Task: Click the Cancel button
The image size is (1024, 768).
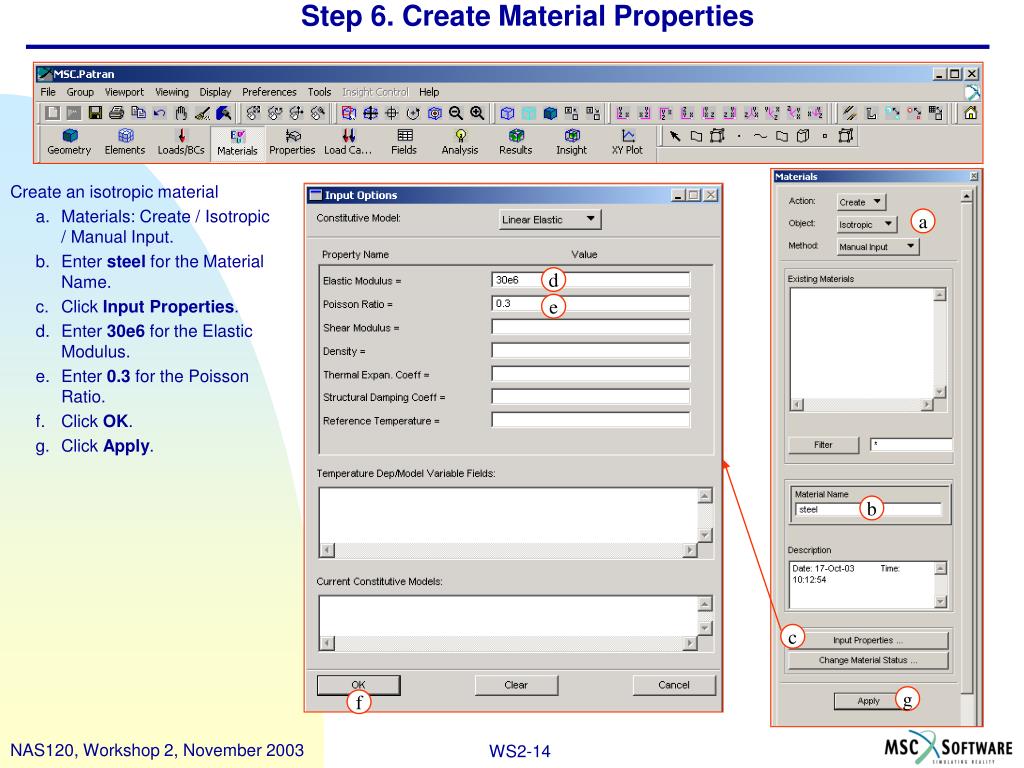Action: (x=674, y=685)
